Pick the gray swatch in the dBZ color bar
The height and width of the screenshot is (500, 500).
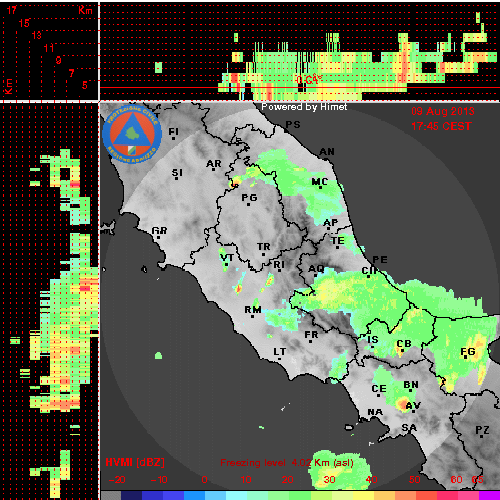(111, 495)
